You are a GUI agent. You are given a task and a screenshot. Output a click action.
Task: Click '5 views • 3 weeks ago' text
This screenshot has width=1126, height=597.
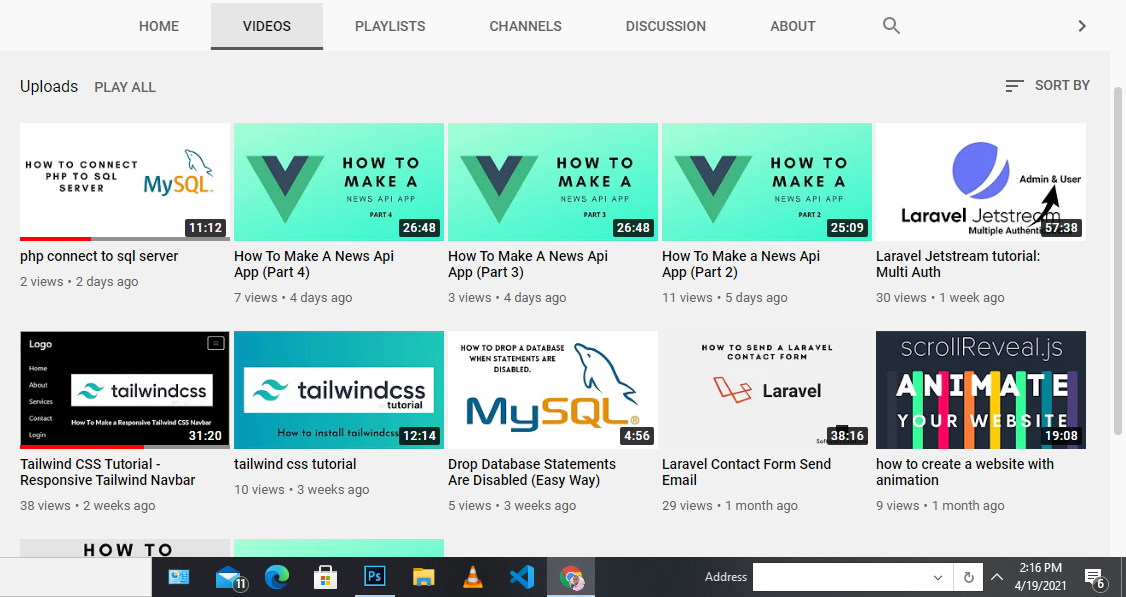tap(512, 506)
